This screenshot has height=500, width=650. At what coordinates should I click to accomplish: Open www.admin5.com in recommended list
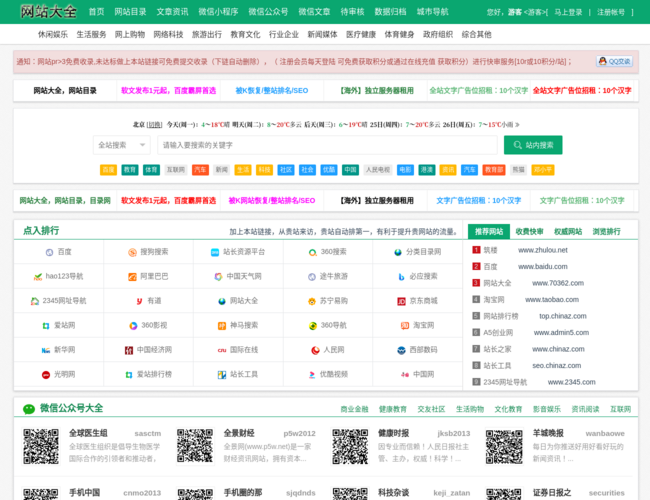pos(561,333)
